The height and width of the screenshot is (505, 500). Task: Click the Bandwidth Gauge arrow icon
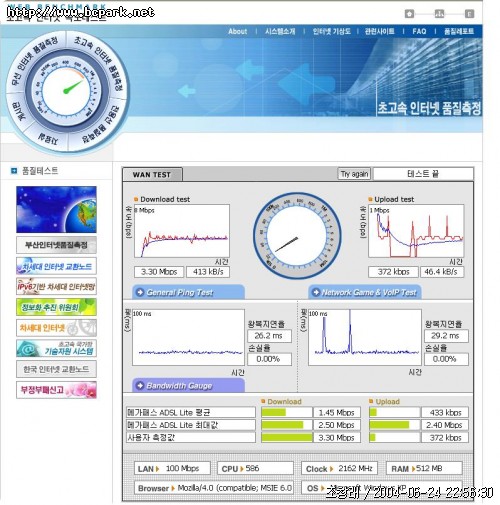[140, 385]
